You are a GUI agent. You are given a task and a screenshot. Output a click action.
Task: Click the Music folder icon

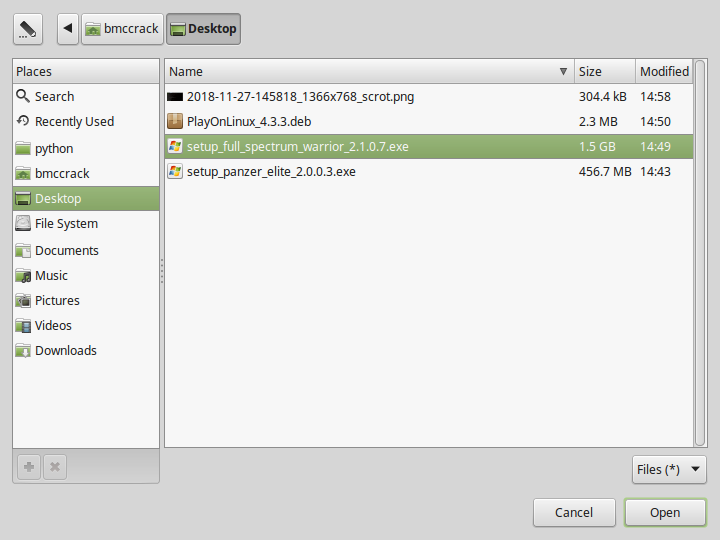(x=23, y=276)
